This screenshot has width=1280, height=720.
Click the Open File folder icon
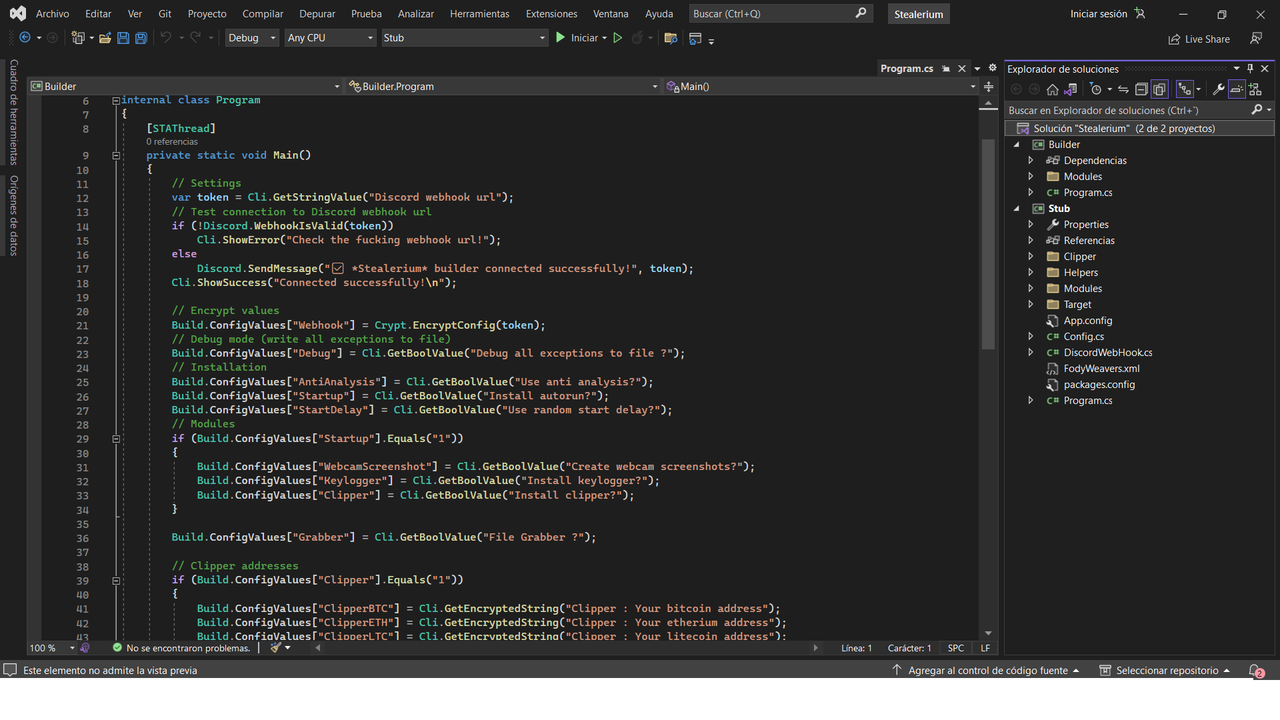pyautogui.click(x=105, y=38)
